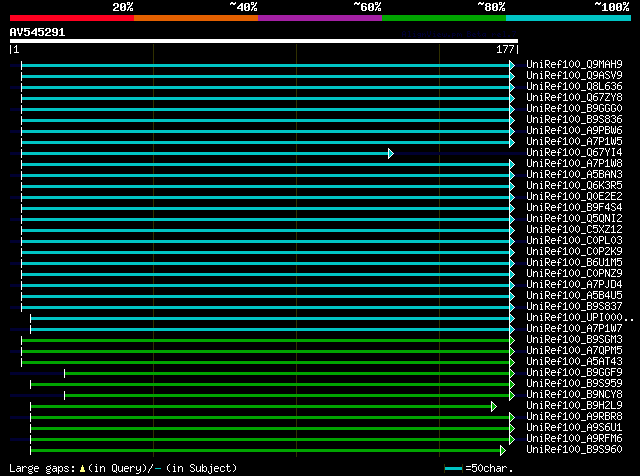
Task: Click the arrowhead ending the Q67YI4 alignment
Action: [391, 153]
